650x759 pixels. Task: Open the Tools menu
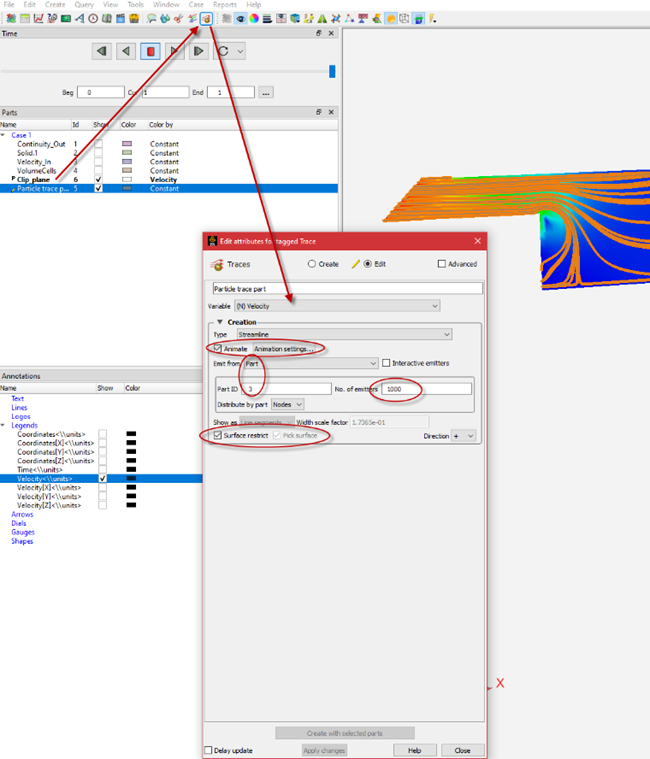point(136,4)
